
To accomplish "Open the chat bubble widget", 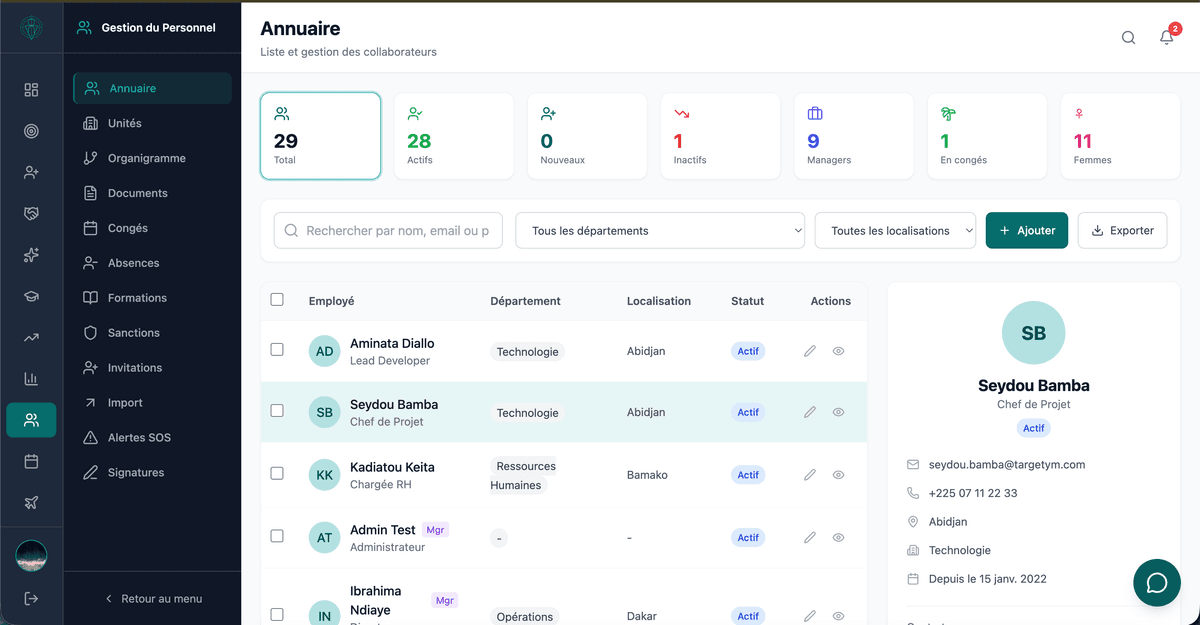I will click(1157, 583).
